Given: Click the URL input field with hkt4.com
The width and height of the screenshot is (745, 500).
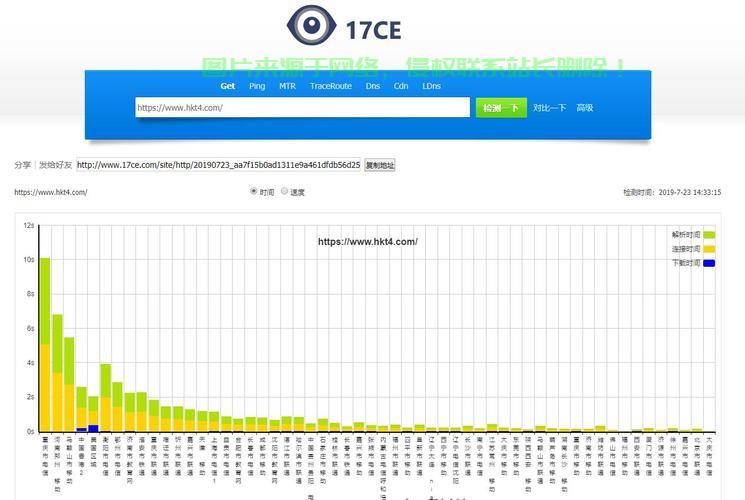Looking at the screenshot, I should pyautogui.click(x=303, y=107).
